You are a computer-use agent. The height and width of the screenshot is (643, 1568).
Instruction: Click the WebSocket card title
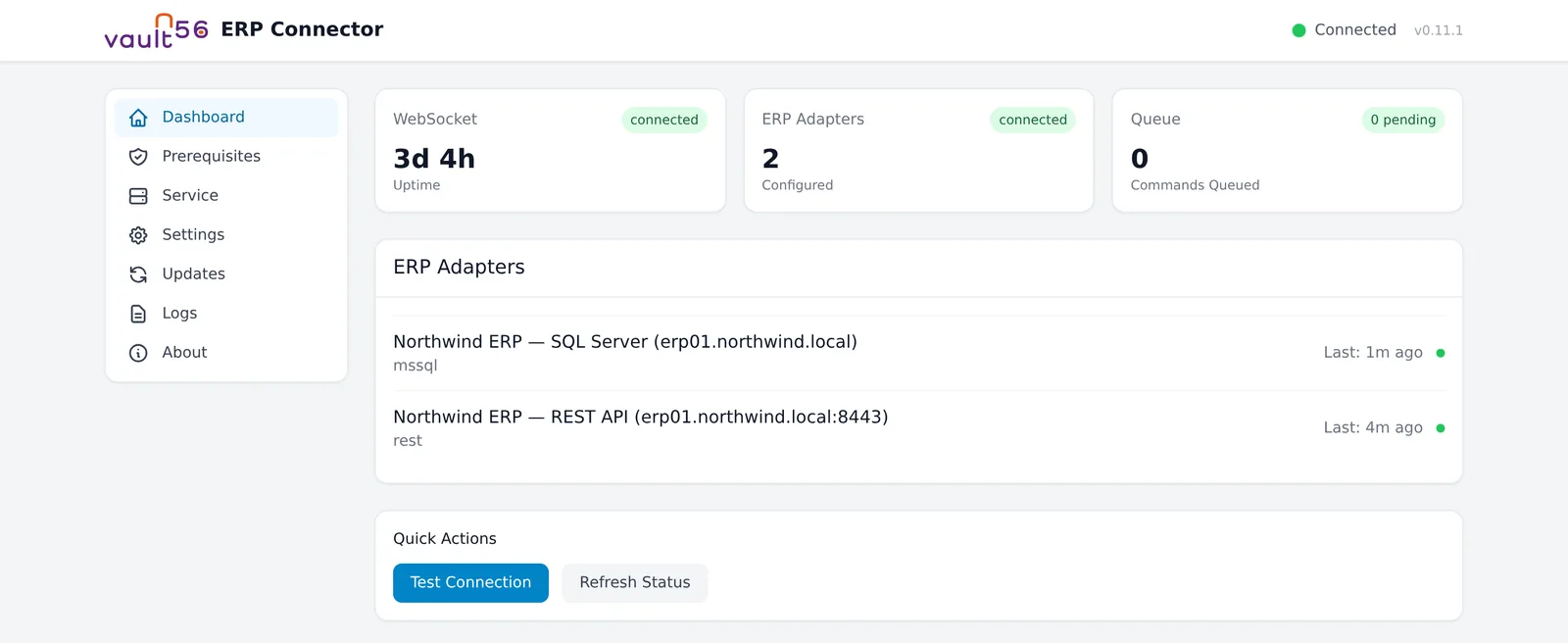point(435,120)
